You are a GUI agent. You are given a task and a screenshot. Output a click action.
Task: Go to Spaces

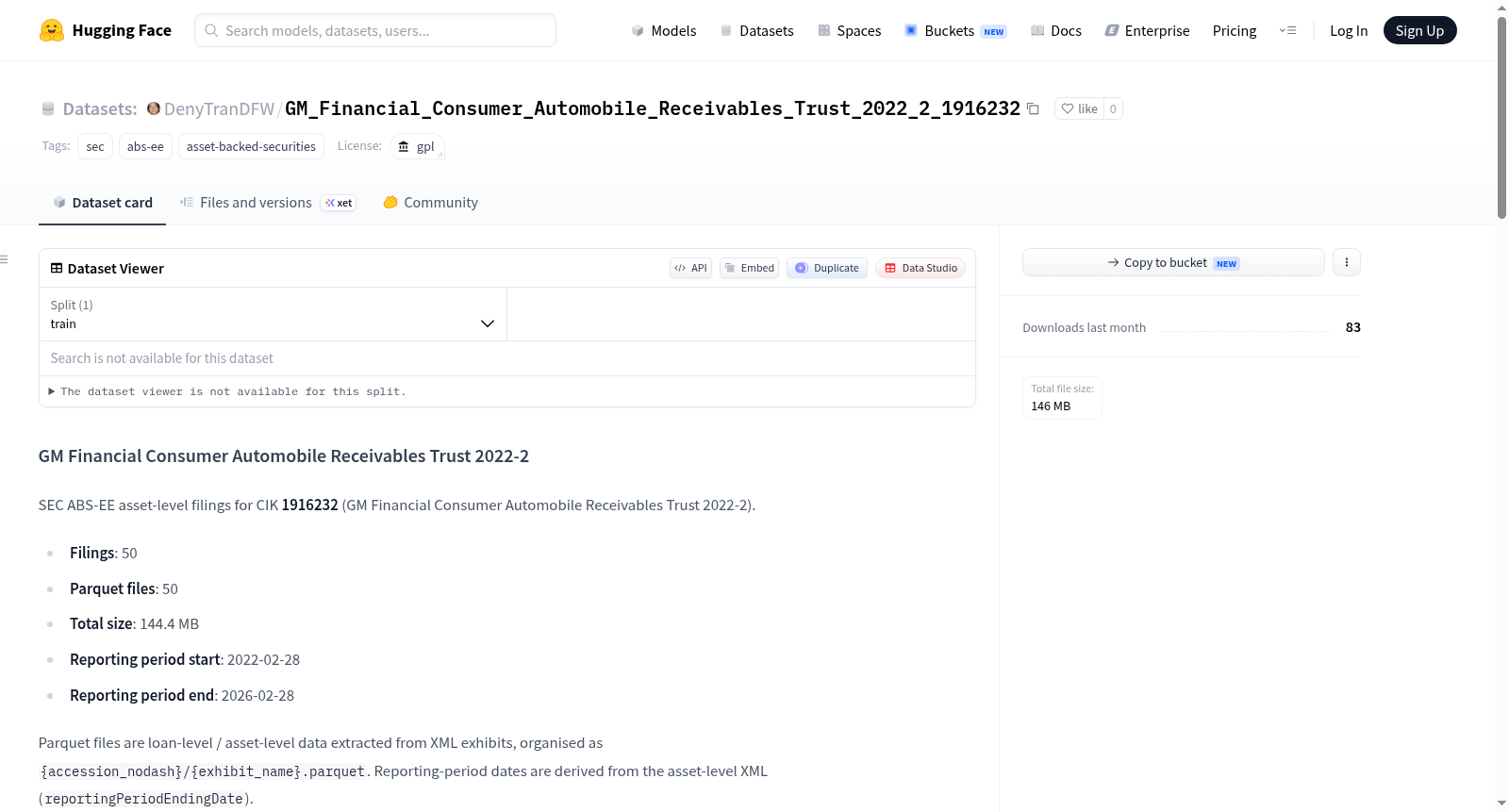[x=850, y=30]
